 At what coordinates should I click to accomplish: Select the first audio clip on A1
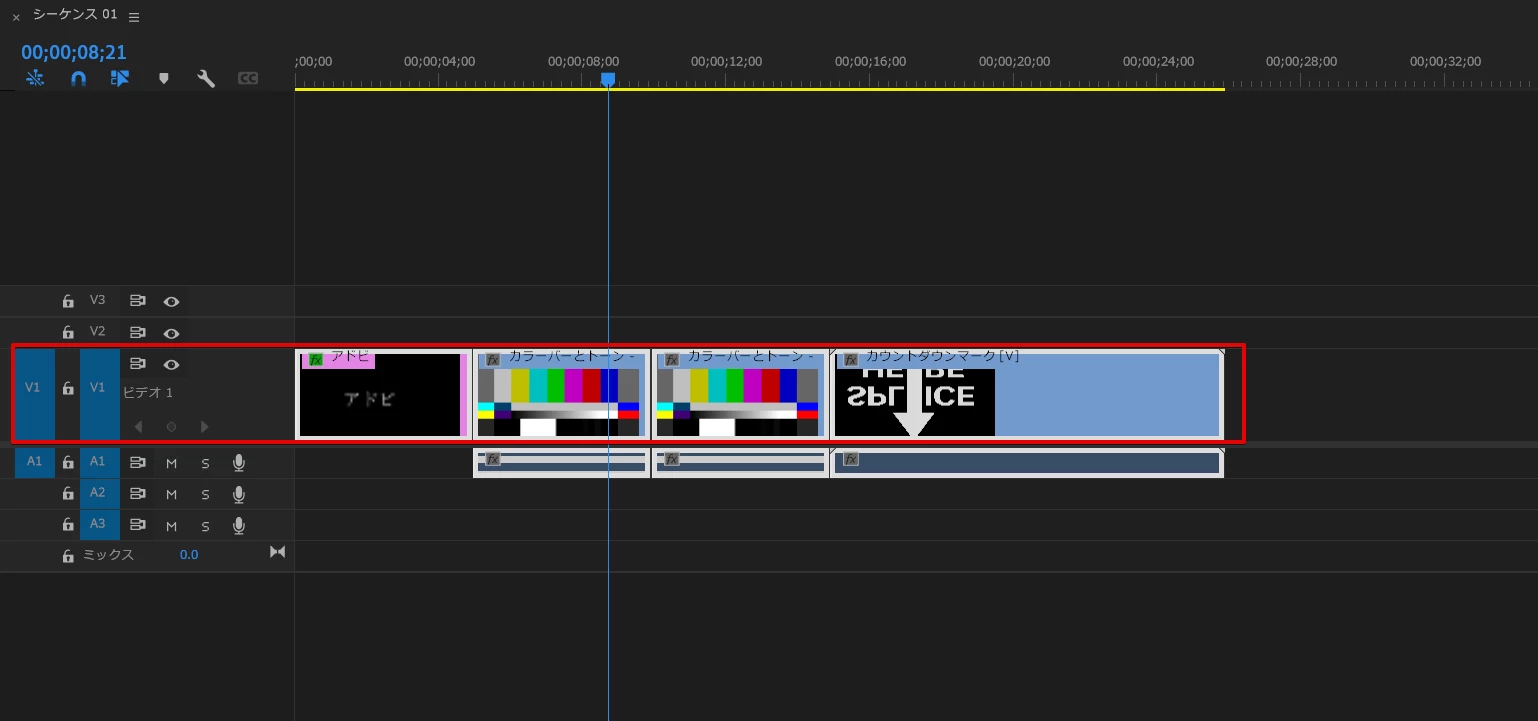click(x=561, y=463)
